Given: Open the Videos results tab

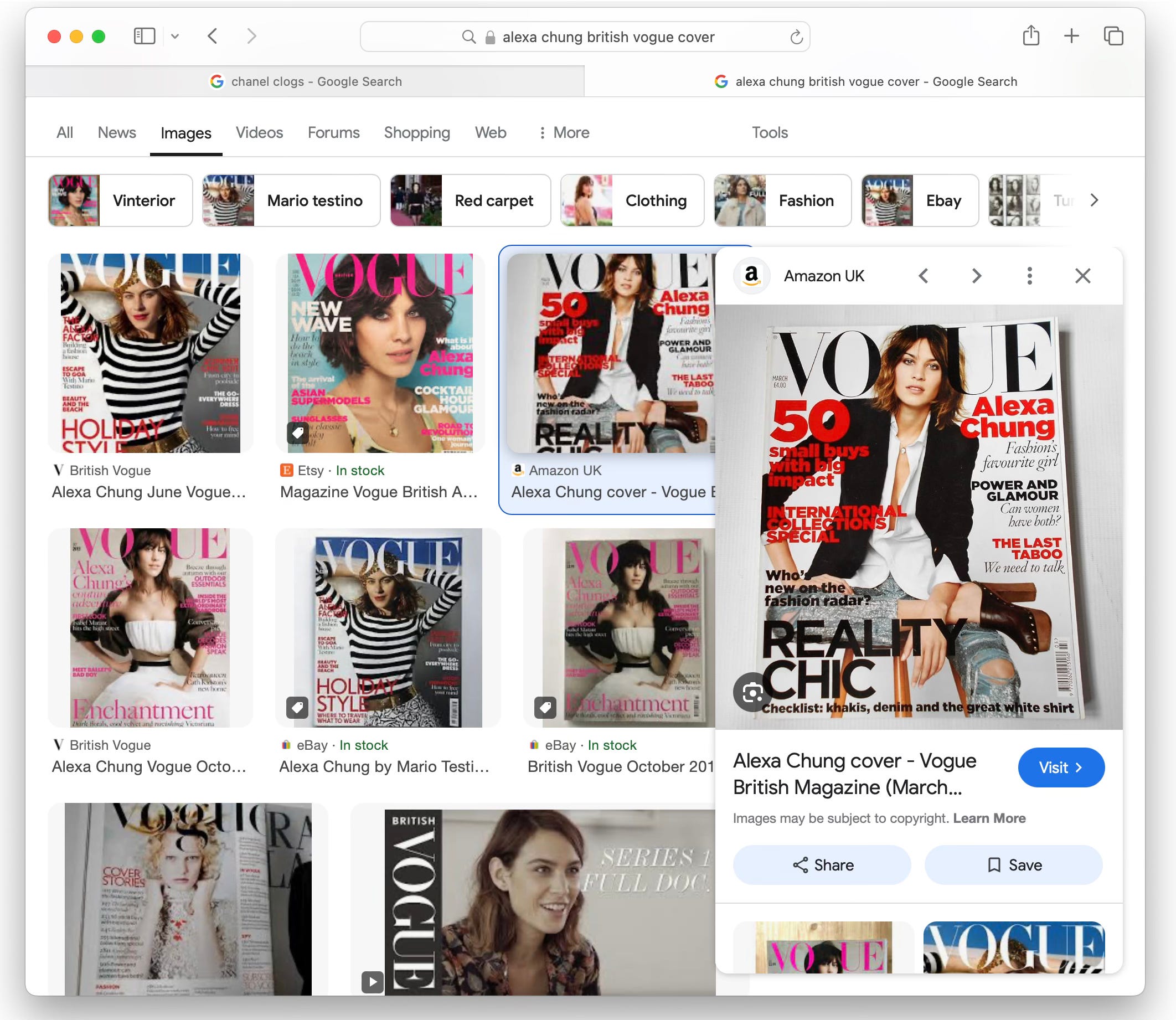Looking at the screenshot, I should 259,133.
